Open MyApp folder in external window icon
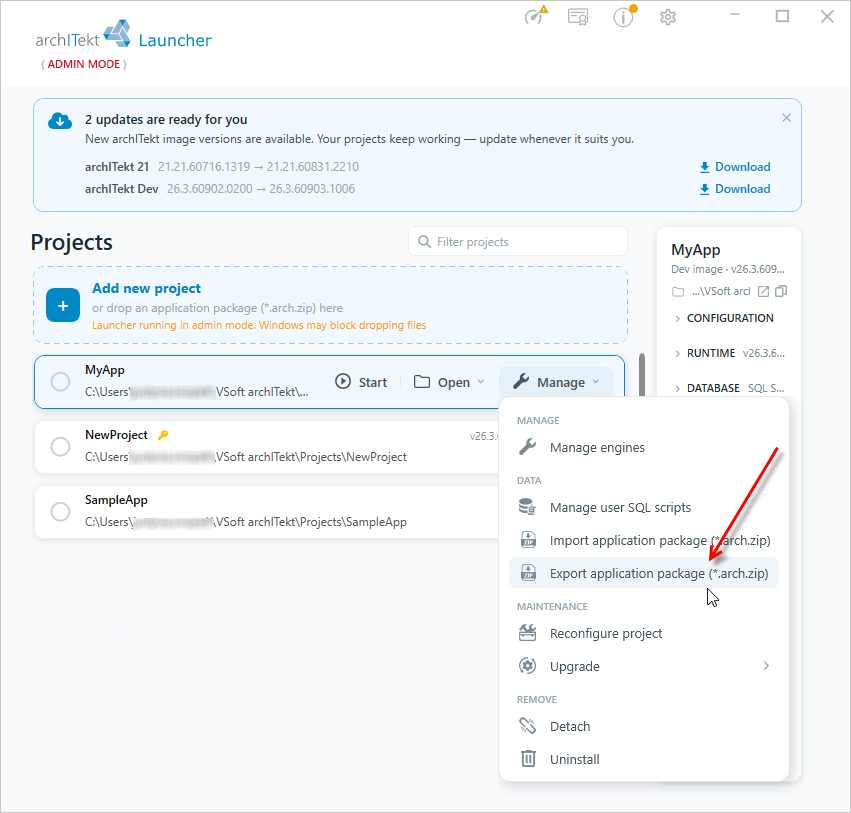Image resolution: width=851 pixels, height=813 pixels. (x=763, y=291)
